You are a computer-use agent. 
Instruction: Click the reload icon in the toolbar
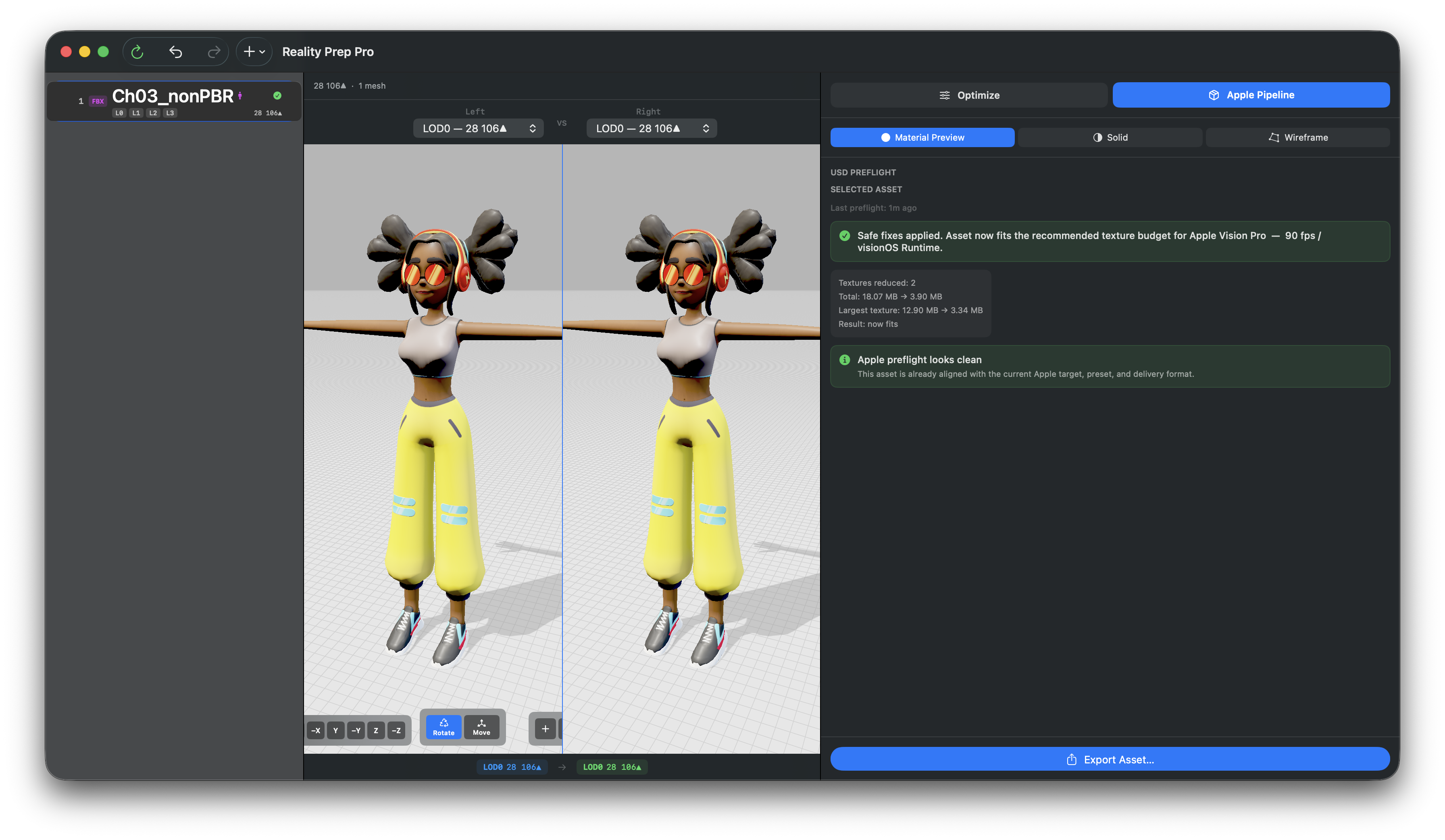[x=137, y=52]
